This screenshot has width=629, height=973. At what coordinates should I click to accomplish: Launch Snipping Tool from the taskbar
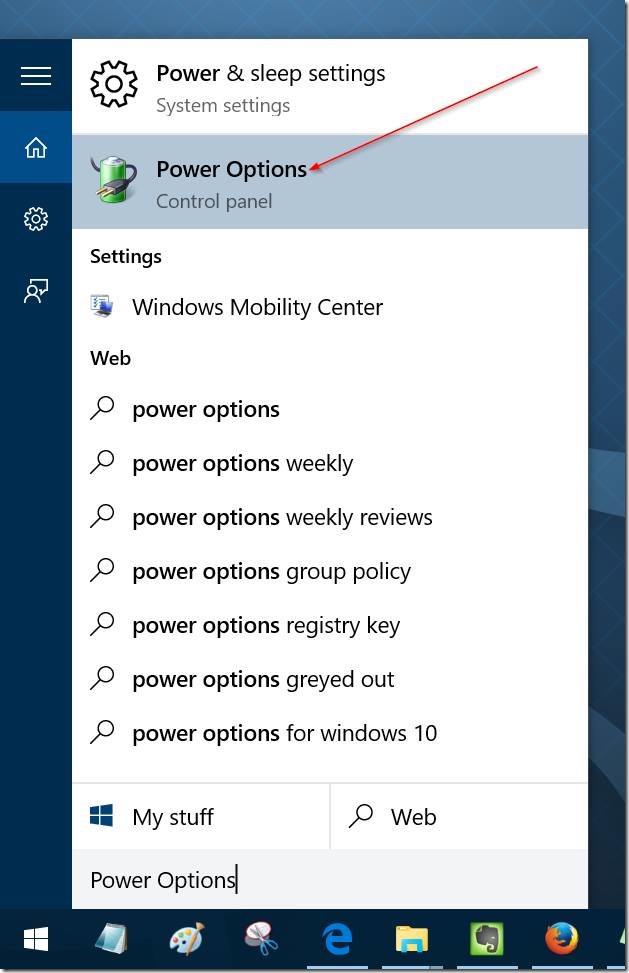pyautogui.click(x=260, y=939)
